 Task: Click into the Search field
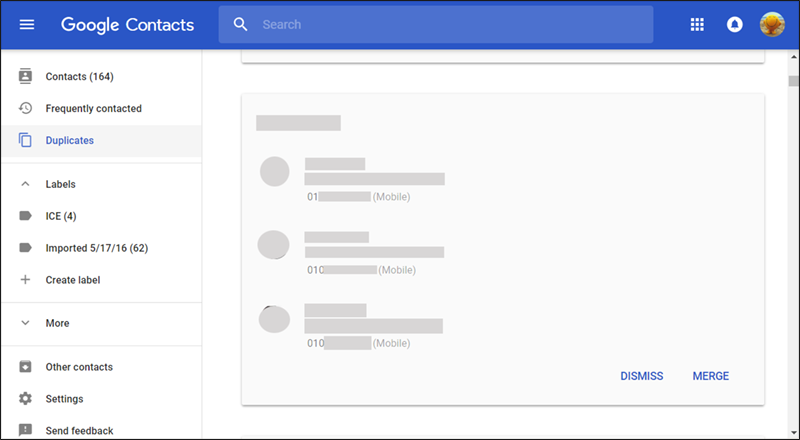450,24
